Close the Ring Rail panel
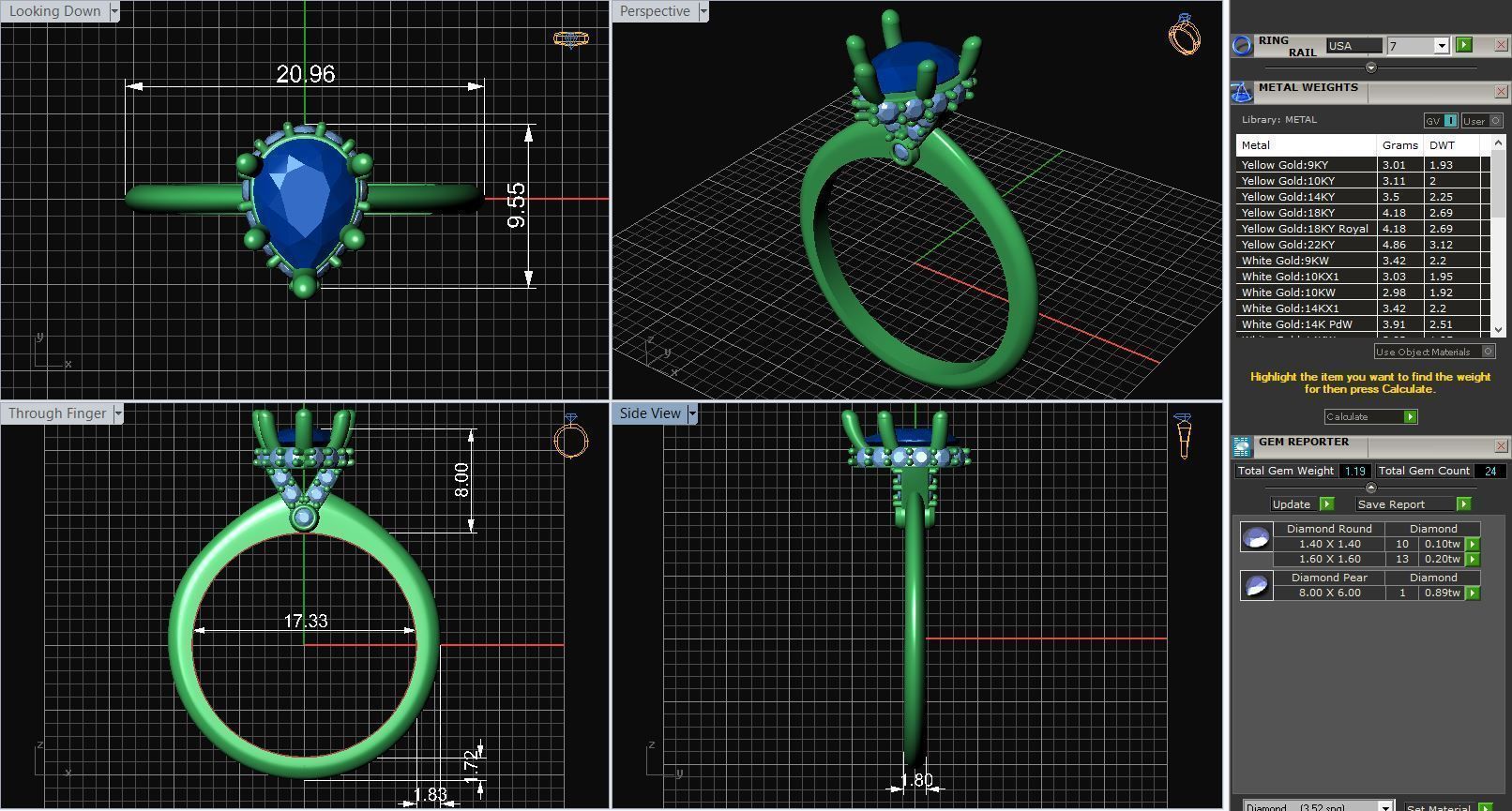This screenshot has height=811, width=1512. click(x=1501, y=45)
